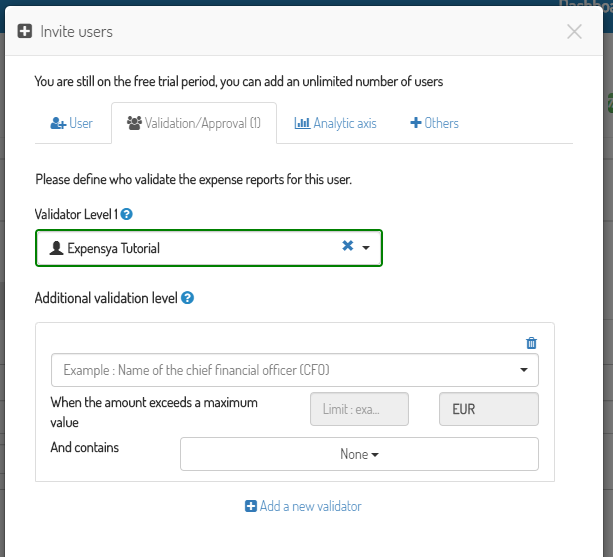Click the help icon next to Validator Level 1
The width and height of the screenshot is (613, 557).
[x=126, y=214]
